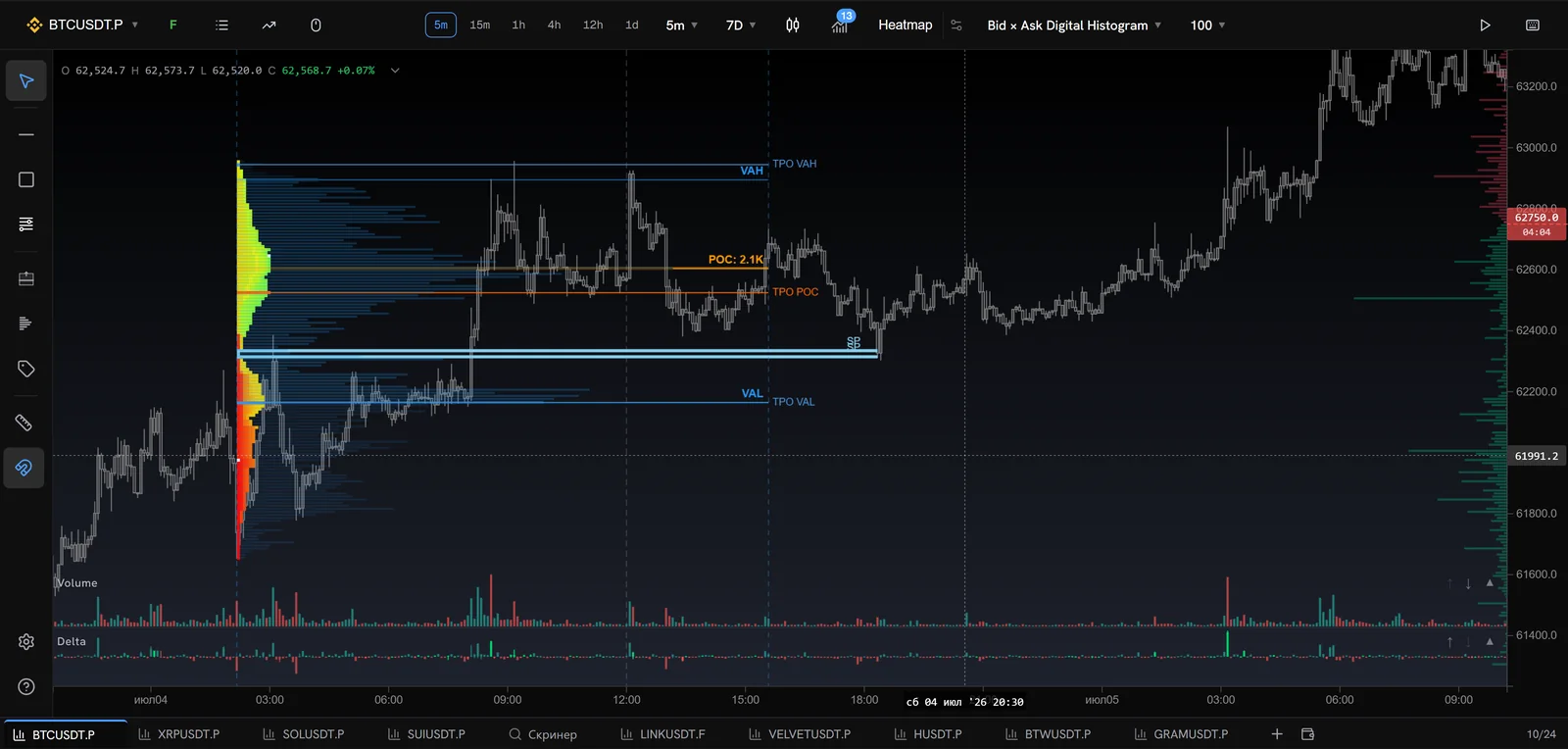Viewport: 1568px width, 749px height.
Task: Switch to the XRPUSDT.P tab
Action: click(178, 733)
